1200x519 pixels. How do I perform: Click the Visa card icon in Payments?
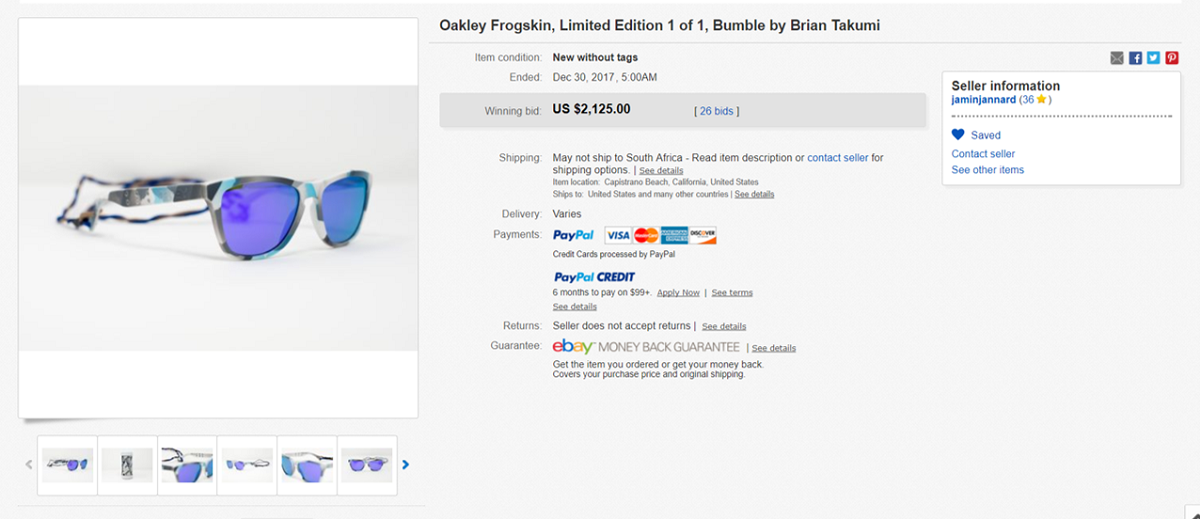(x=618, y=235)
